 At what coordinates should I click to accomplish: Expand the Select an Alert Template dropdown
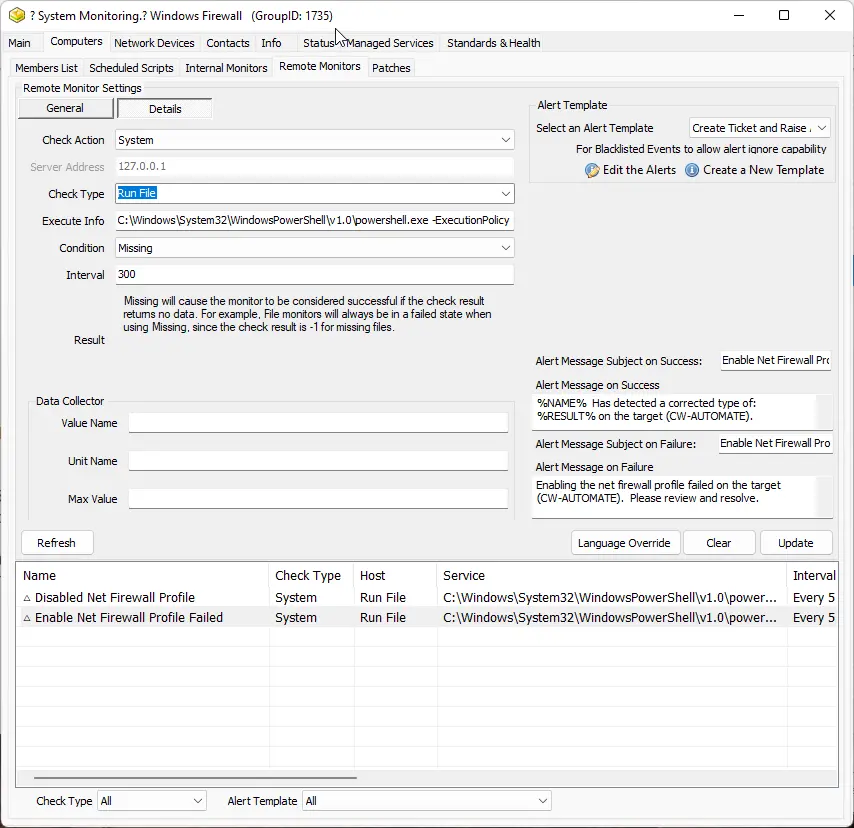pos(822,128)
